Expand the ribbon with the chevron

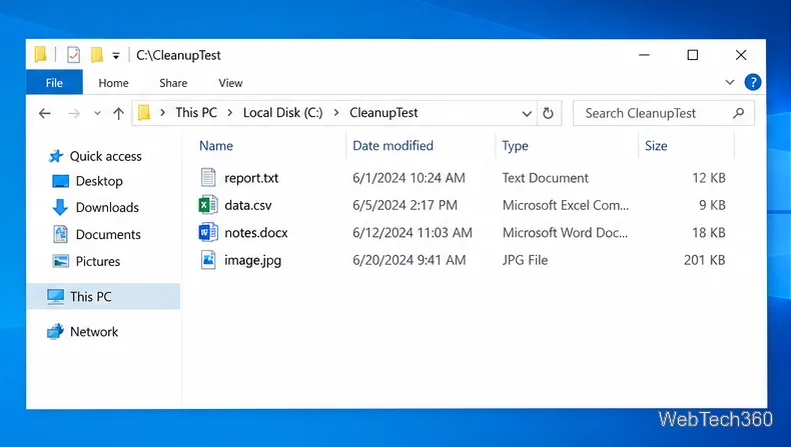(729, 82)
